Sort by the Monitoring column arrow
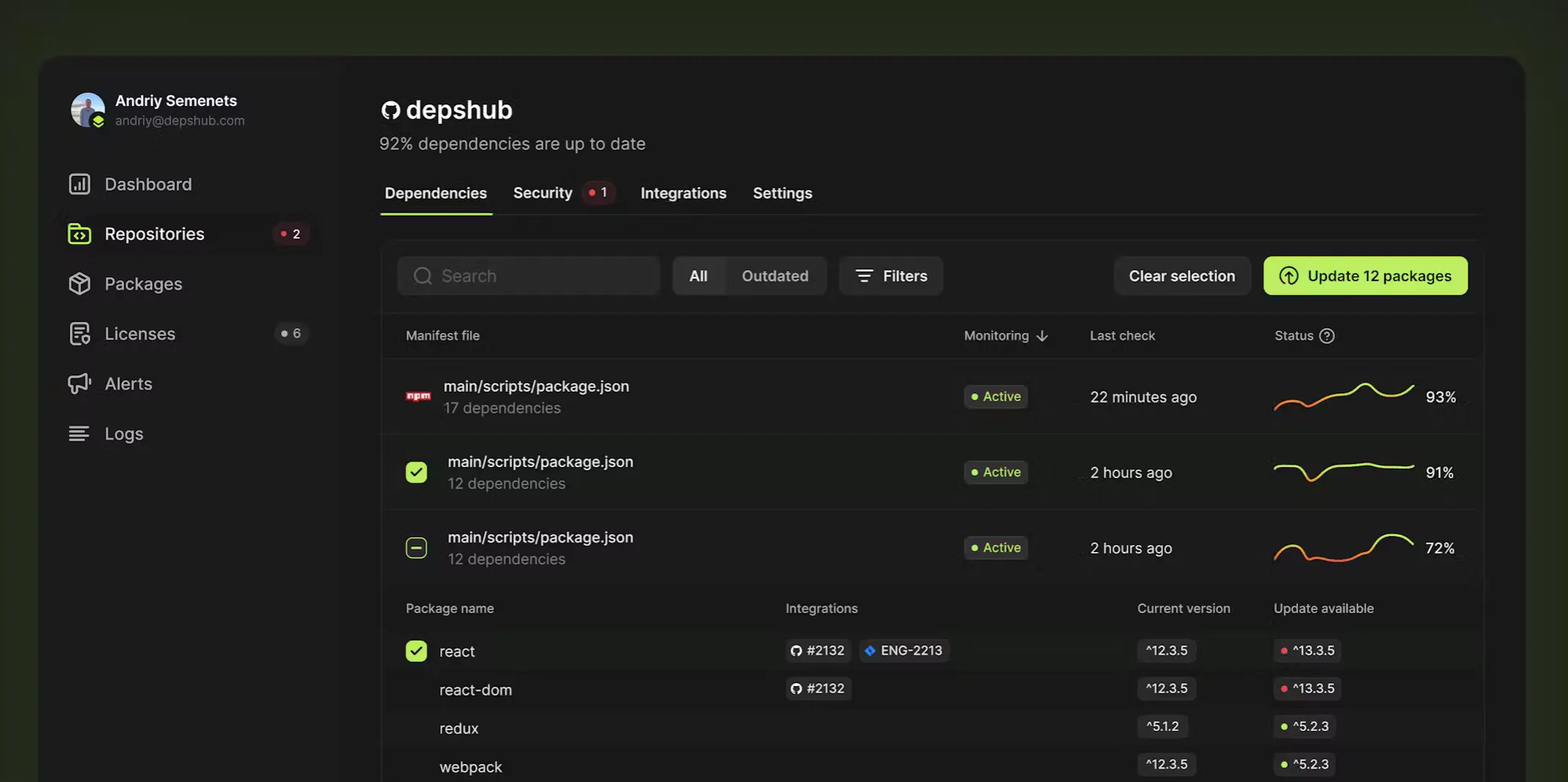Screen dimensions: 1568x782 point(1042,336)
